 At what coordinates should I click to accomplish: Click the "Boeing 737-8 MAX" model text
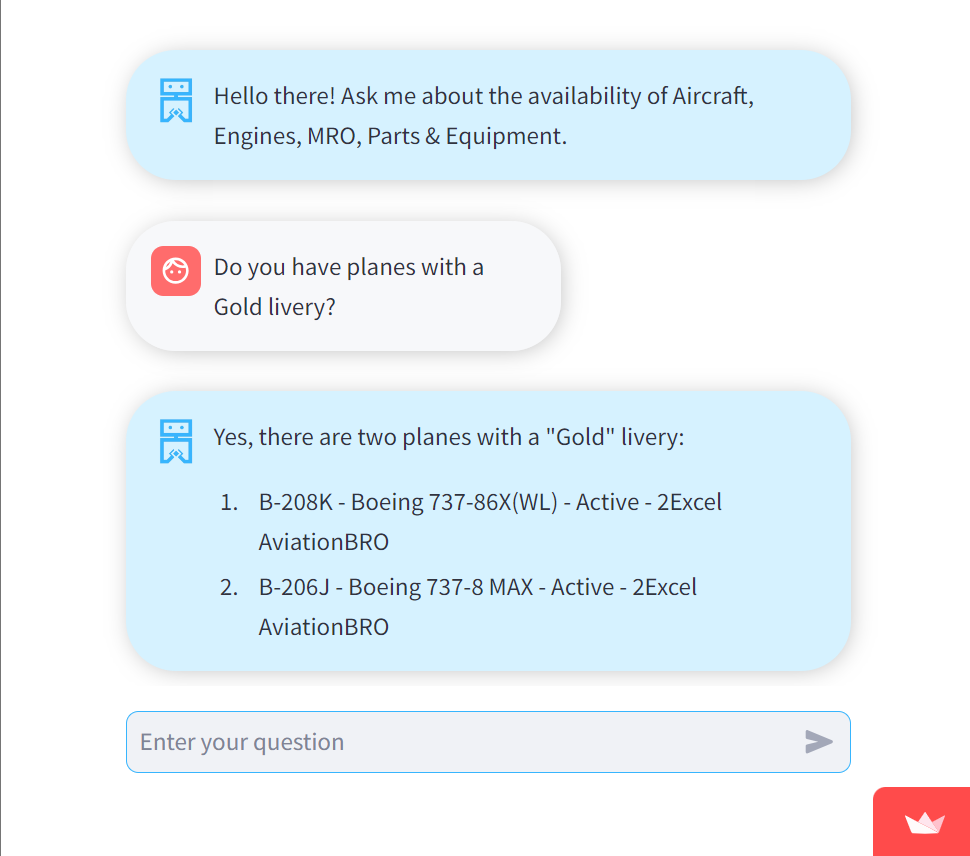point(440,587)
